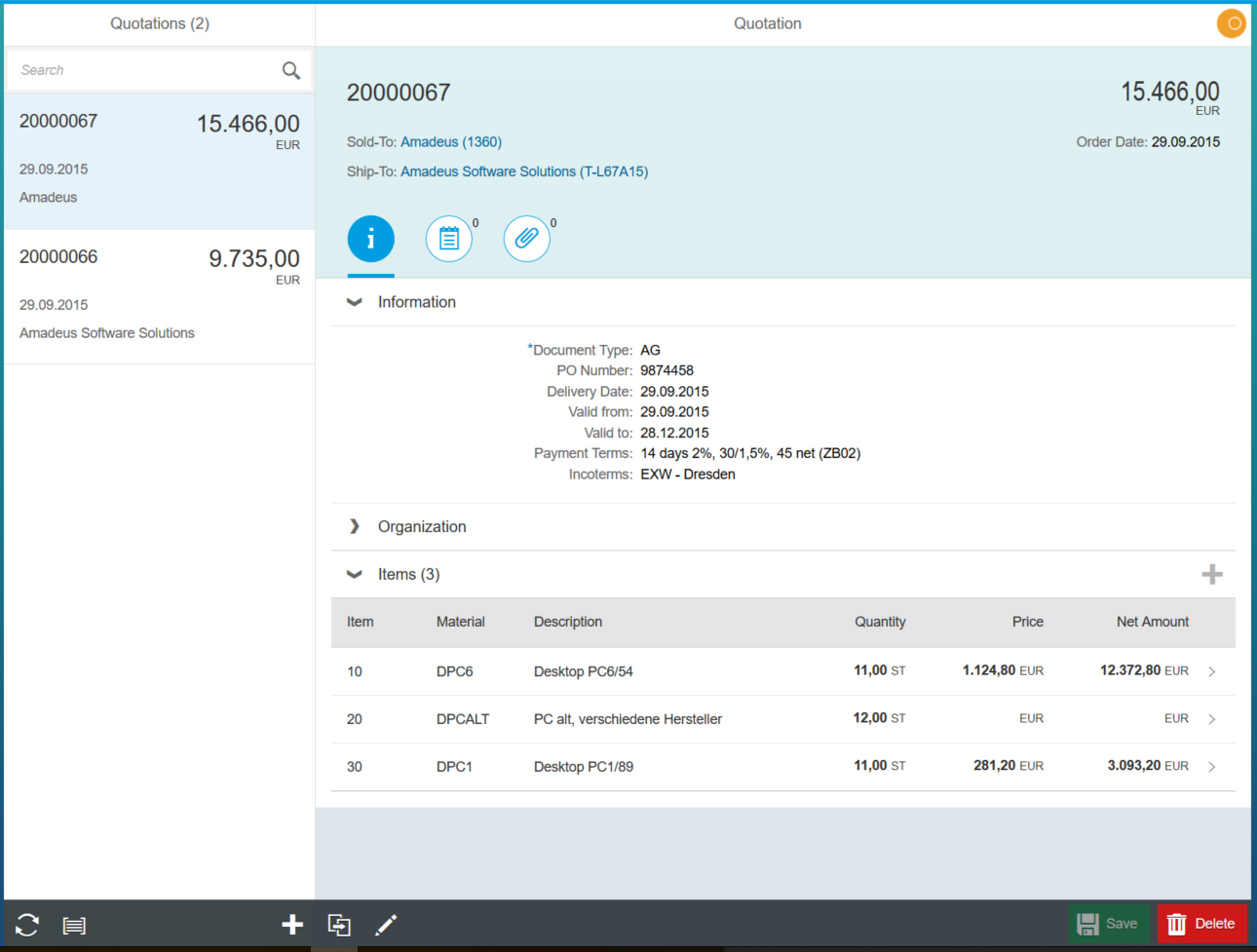The image size is (1257, 952).
Task: Collapse the Items section
Action: [354, 574]
